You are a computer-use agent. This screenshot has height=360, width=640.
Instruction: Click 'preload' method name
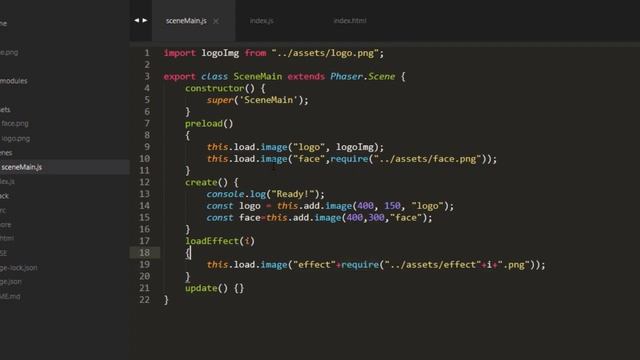click(x=204, y=123)
